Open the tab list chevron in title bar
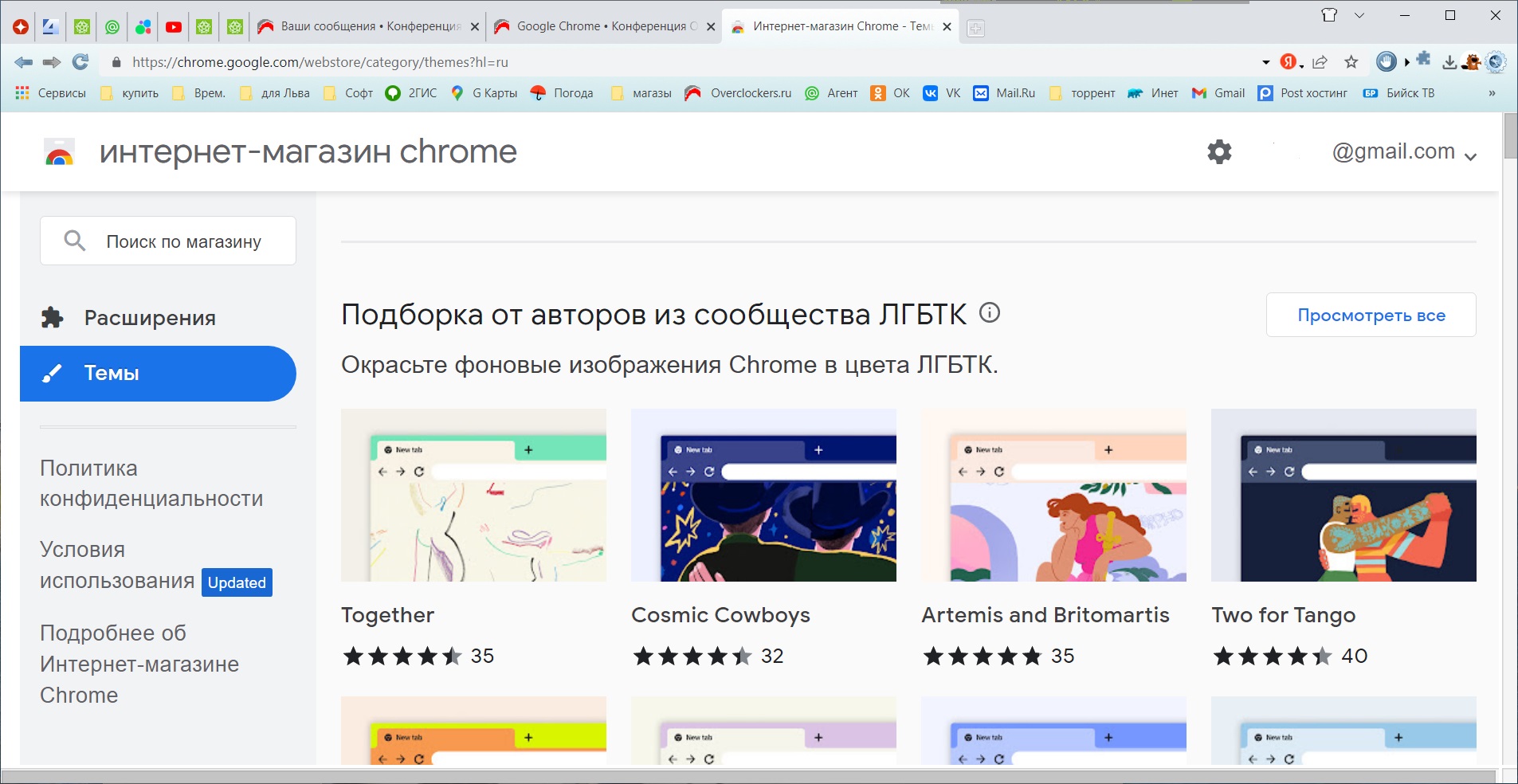The width and height of the screenshot is (1518, 784). point(1359,15)
